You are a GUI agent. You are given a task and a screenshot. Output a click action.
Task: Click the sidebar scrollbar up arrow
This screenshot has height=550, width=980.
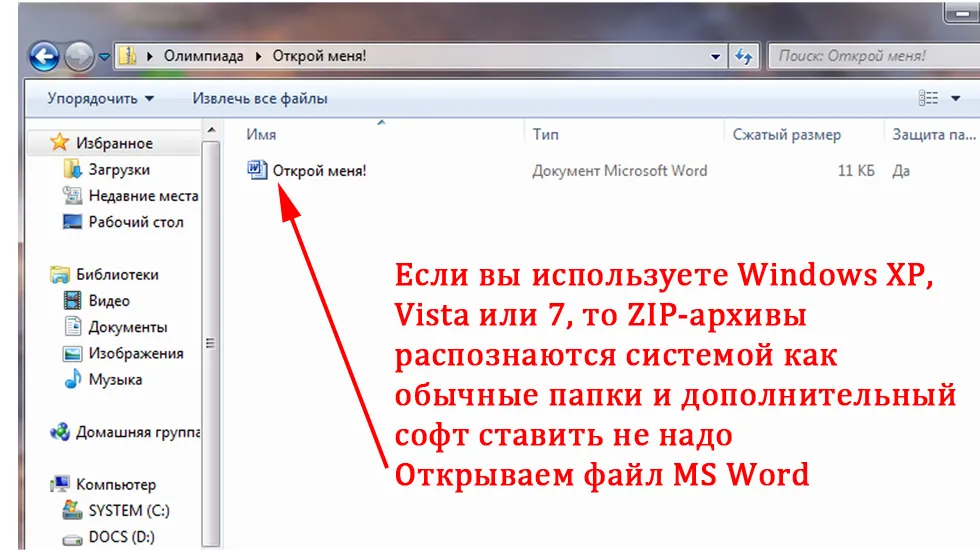point(211,130)
